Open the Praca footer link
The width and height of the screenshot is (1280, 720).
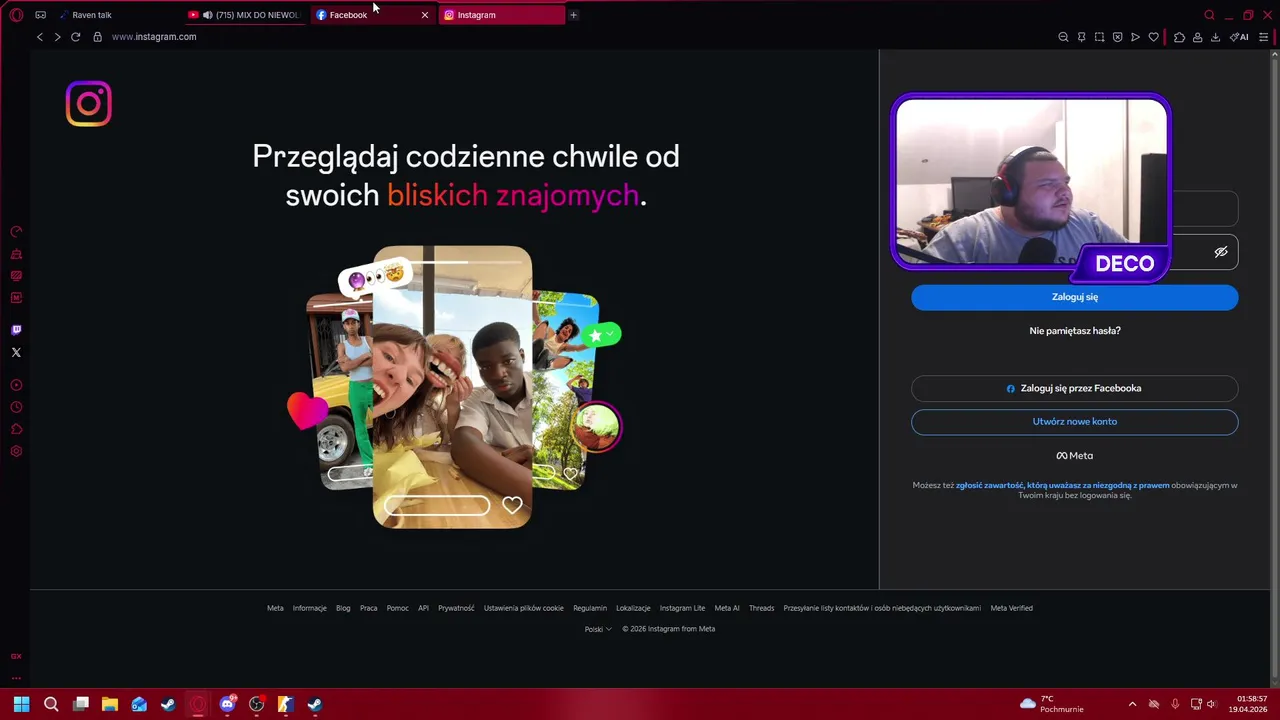click(x=369, y=608)
